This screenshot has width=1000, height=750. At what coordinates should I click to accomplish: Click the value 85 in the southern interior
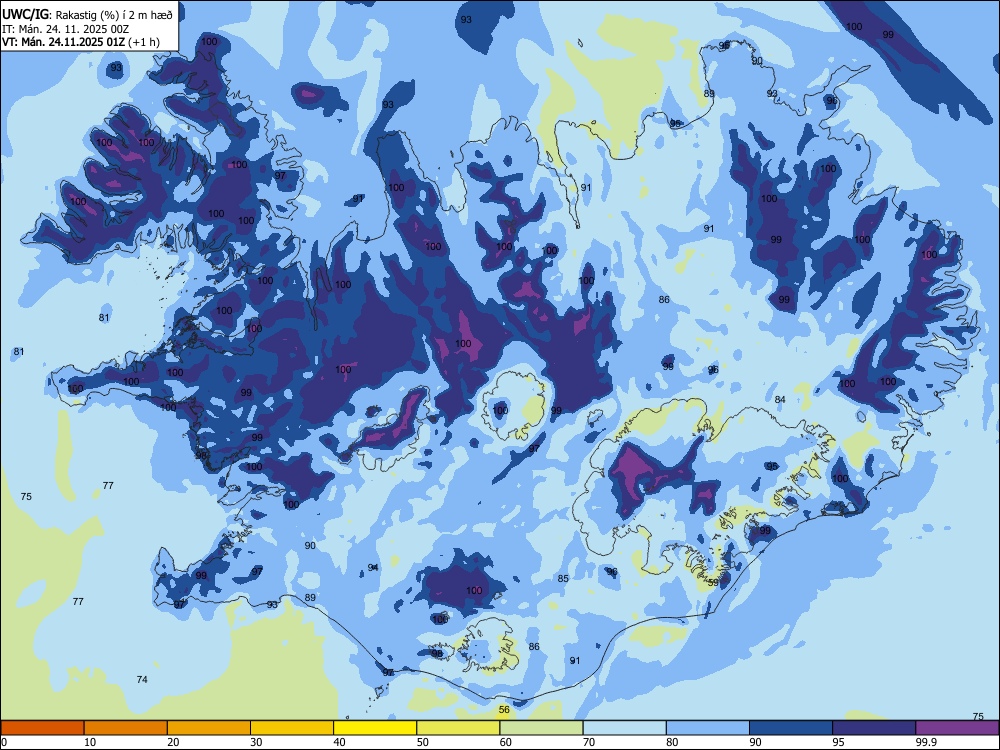pos(563,578)
